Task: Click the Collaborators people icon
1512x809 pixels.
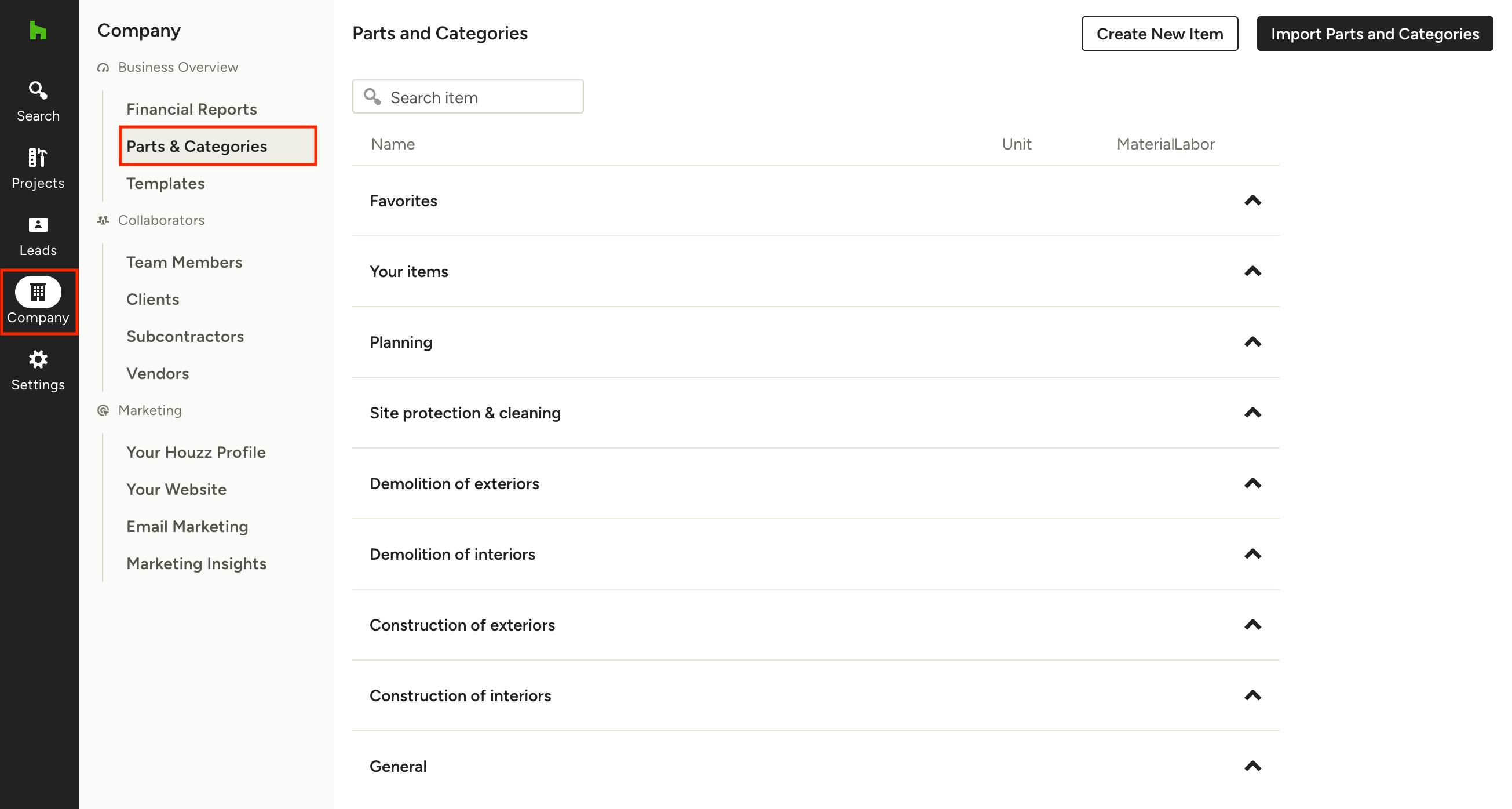Action: point(103,220)
